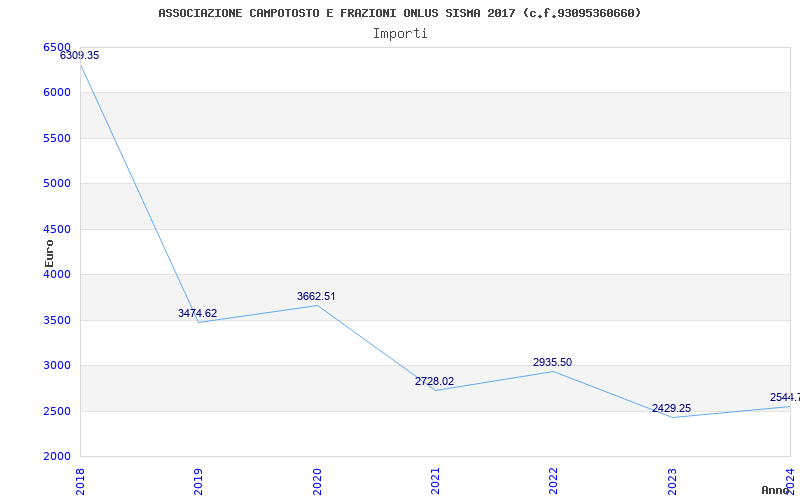Click the y-axis value 3000
This screenshot has width=800, height=500.
pos(57,365)
